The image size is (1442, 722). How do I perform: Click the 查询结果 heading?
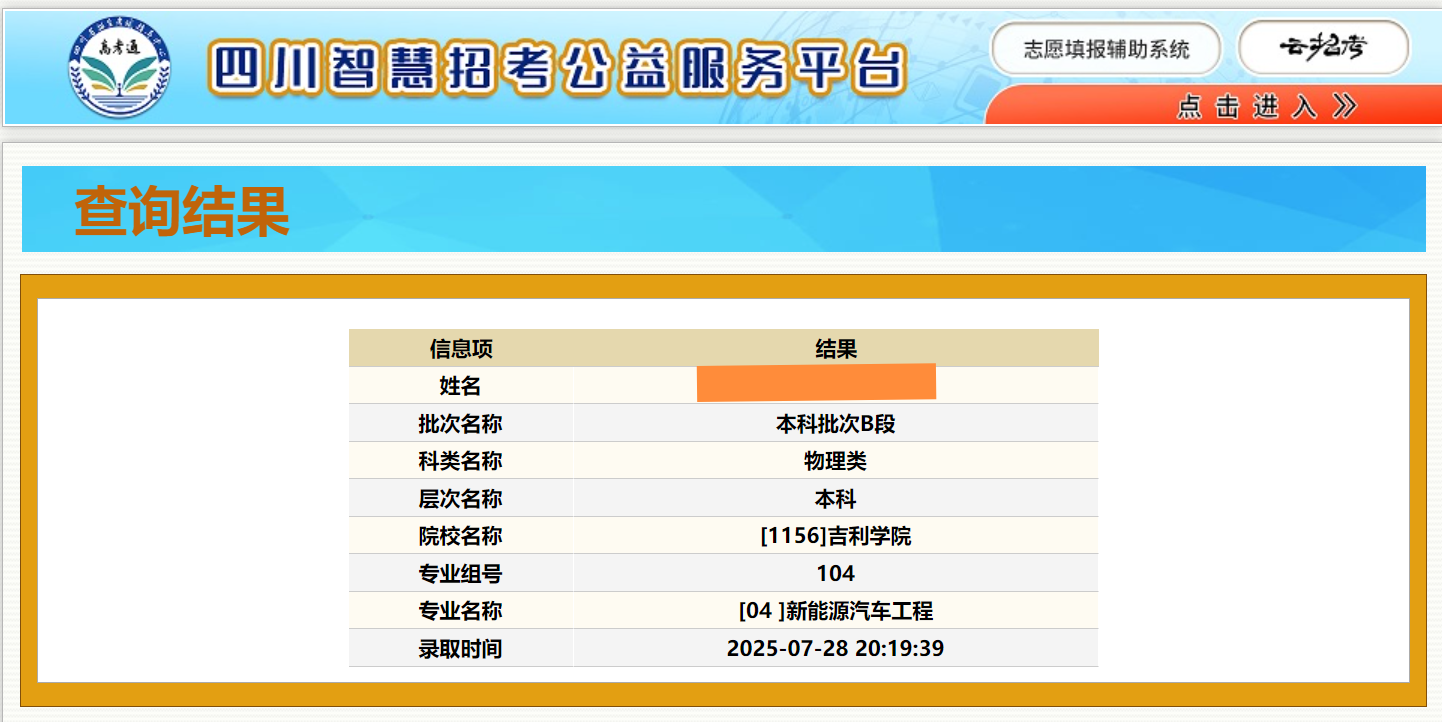pos(182,211)
